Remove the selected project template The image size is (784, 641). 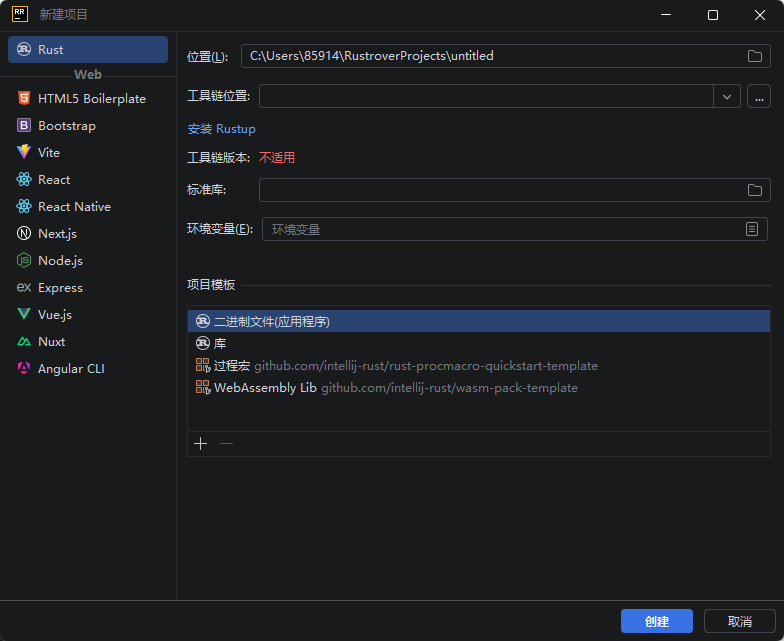click(x=226, y=444)
